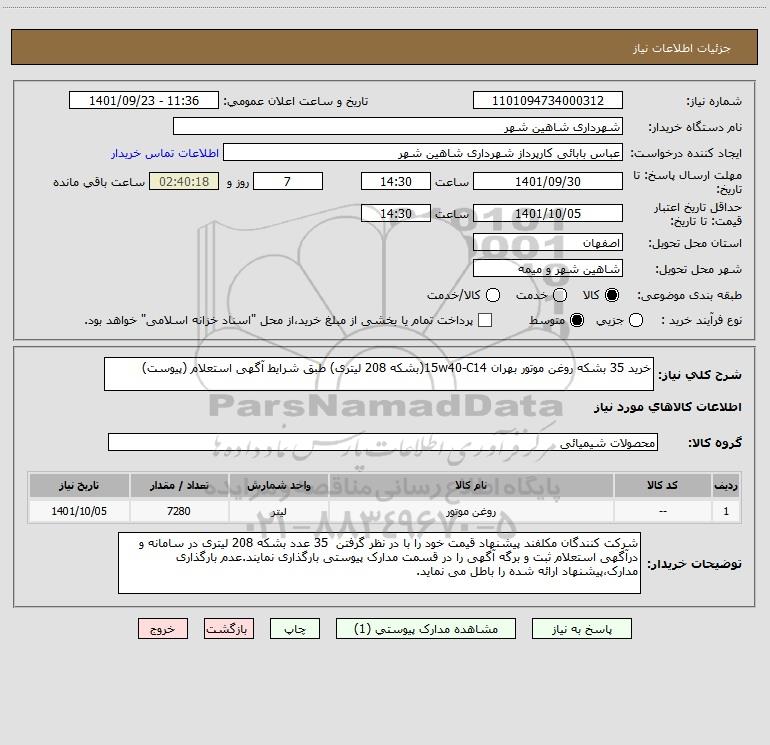Click the table date cell 1401/10/05
The width and height of the screenshot is (770, 745).
pyautogui.click(x=79, y=511)
